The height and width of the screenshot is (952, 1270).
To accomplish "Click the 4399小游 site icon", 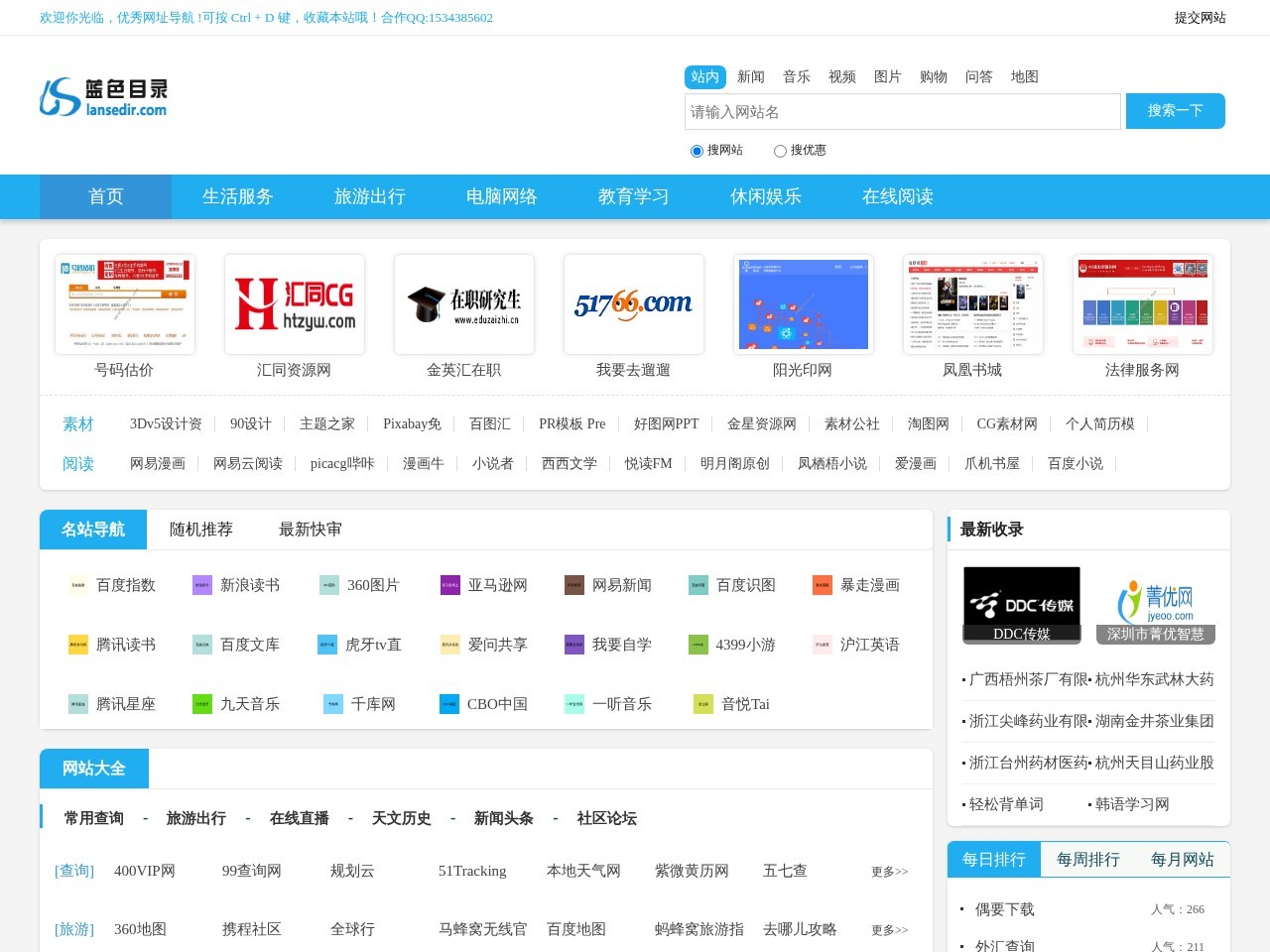I will [x=698, y=645].
